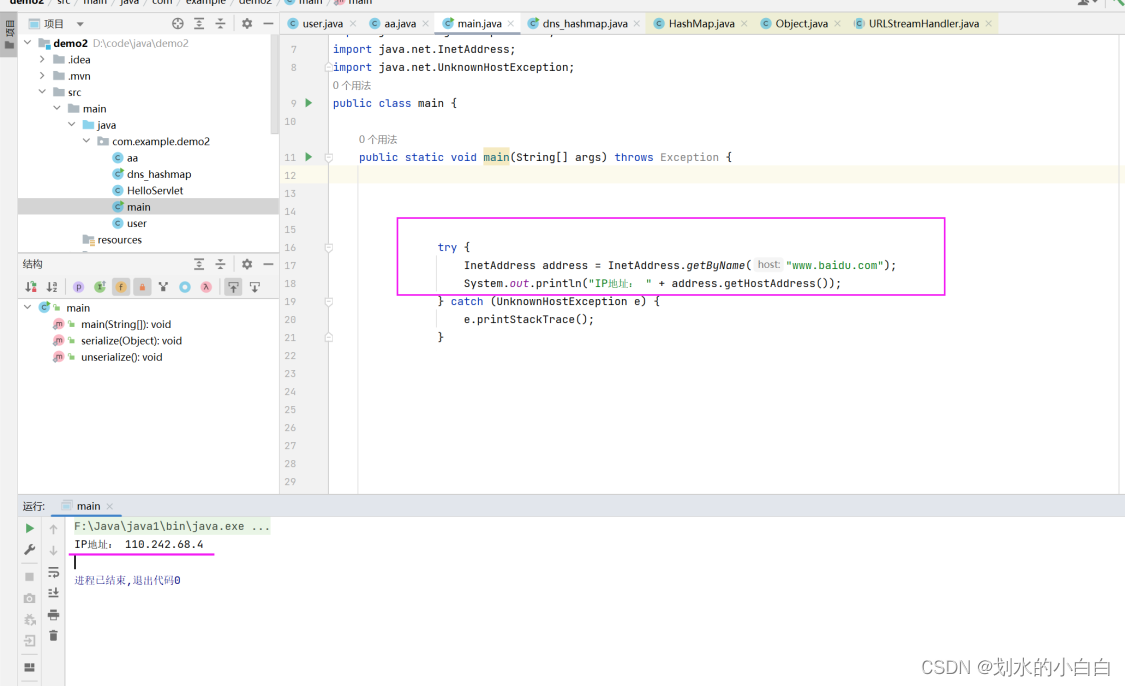Open run configuration wrench icon

[29, 550]
